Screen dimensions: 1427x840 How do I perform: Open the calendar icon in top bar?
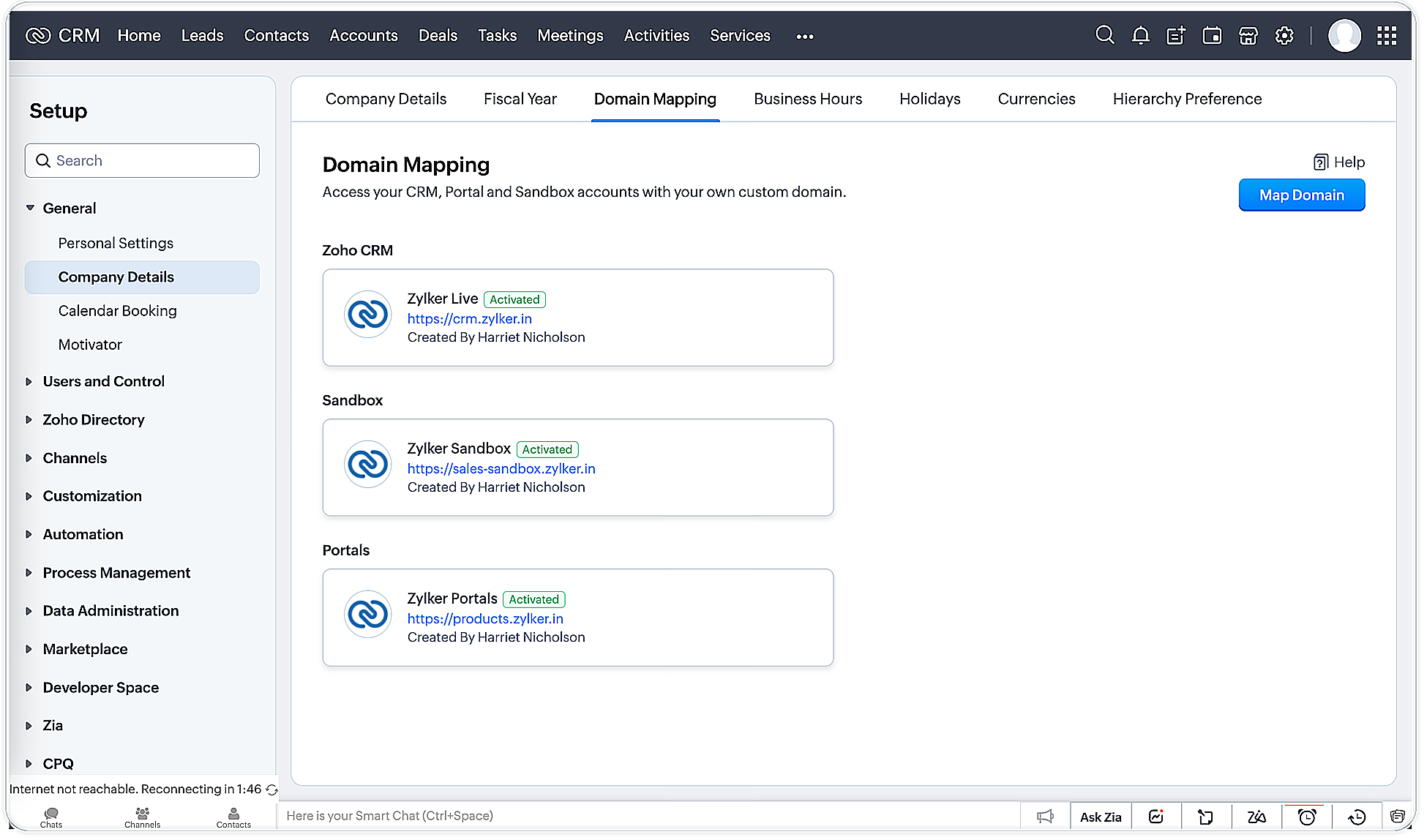[1212, 35]
